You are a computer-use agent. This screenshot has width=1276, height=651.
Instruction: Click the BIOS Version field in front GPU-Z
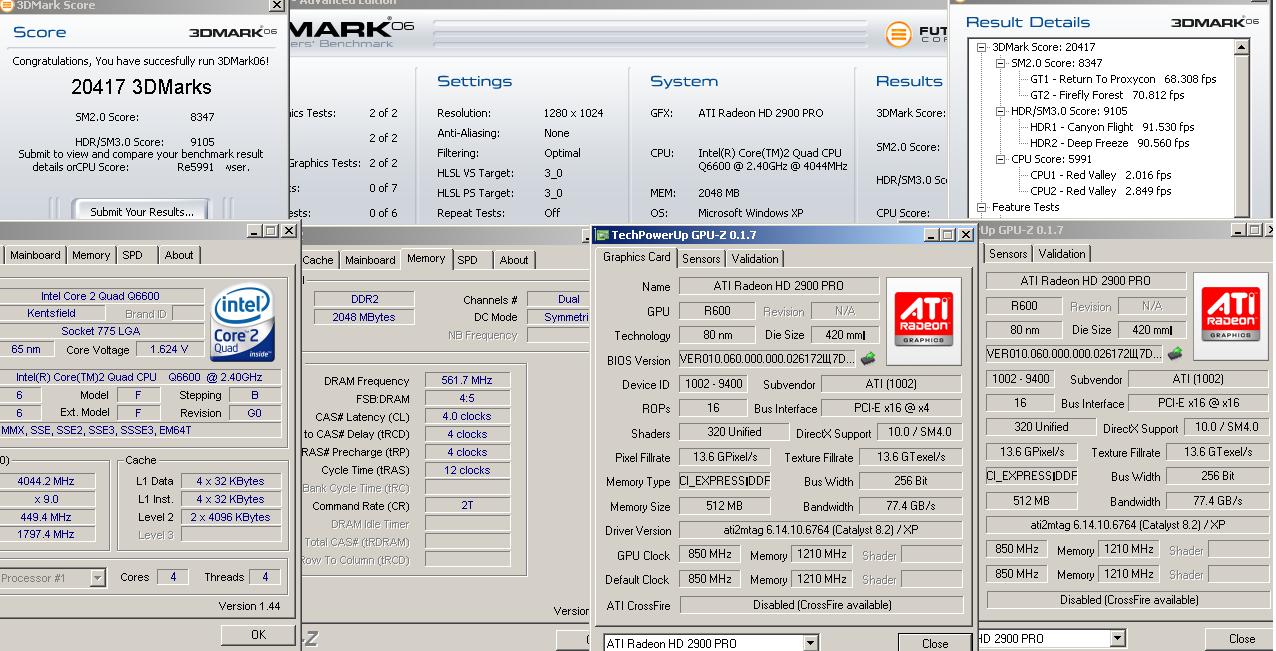[x=767, y=359]
